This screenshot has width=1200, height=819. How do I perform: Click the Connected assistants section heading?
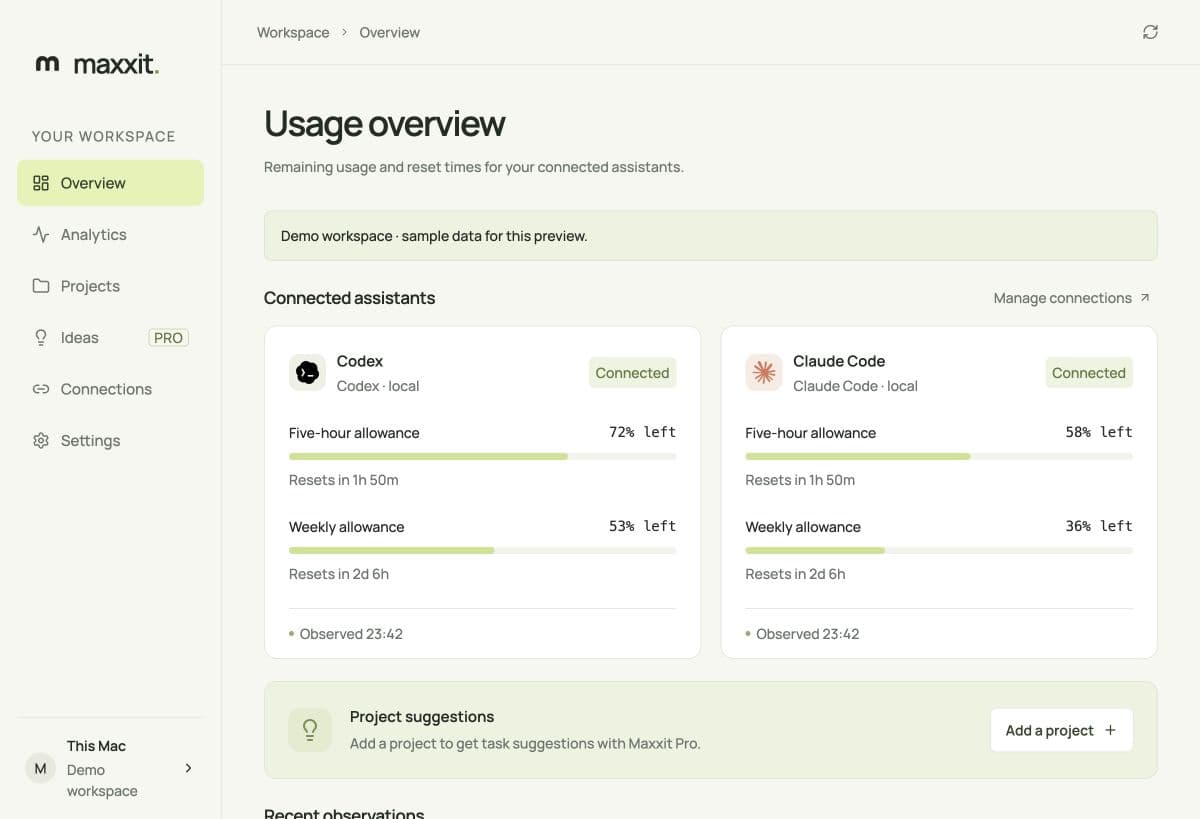pyautogui.click(x=349, y=298)
